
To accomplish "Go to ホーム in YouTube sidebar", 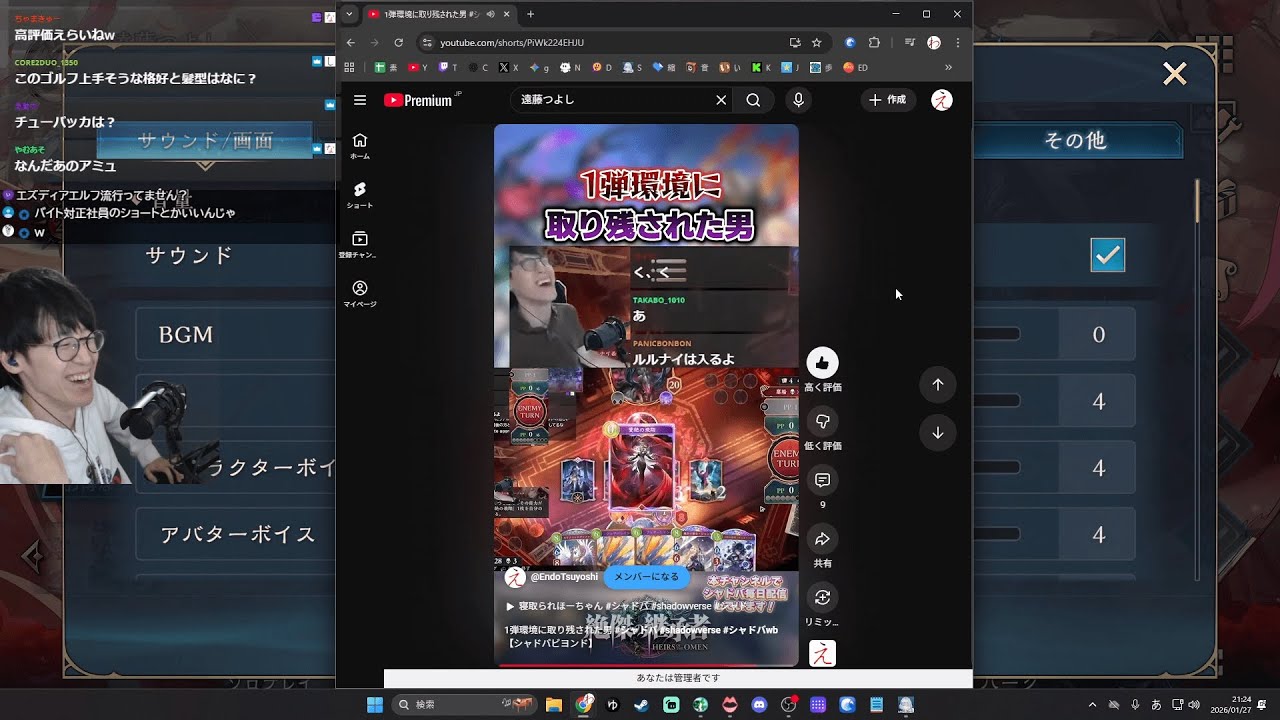I will [360, 146].
